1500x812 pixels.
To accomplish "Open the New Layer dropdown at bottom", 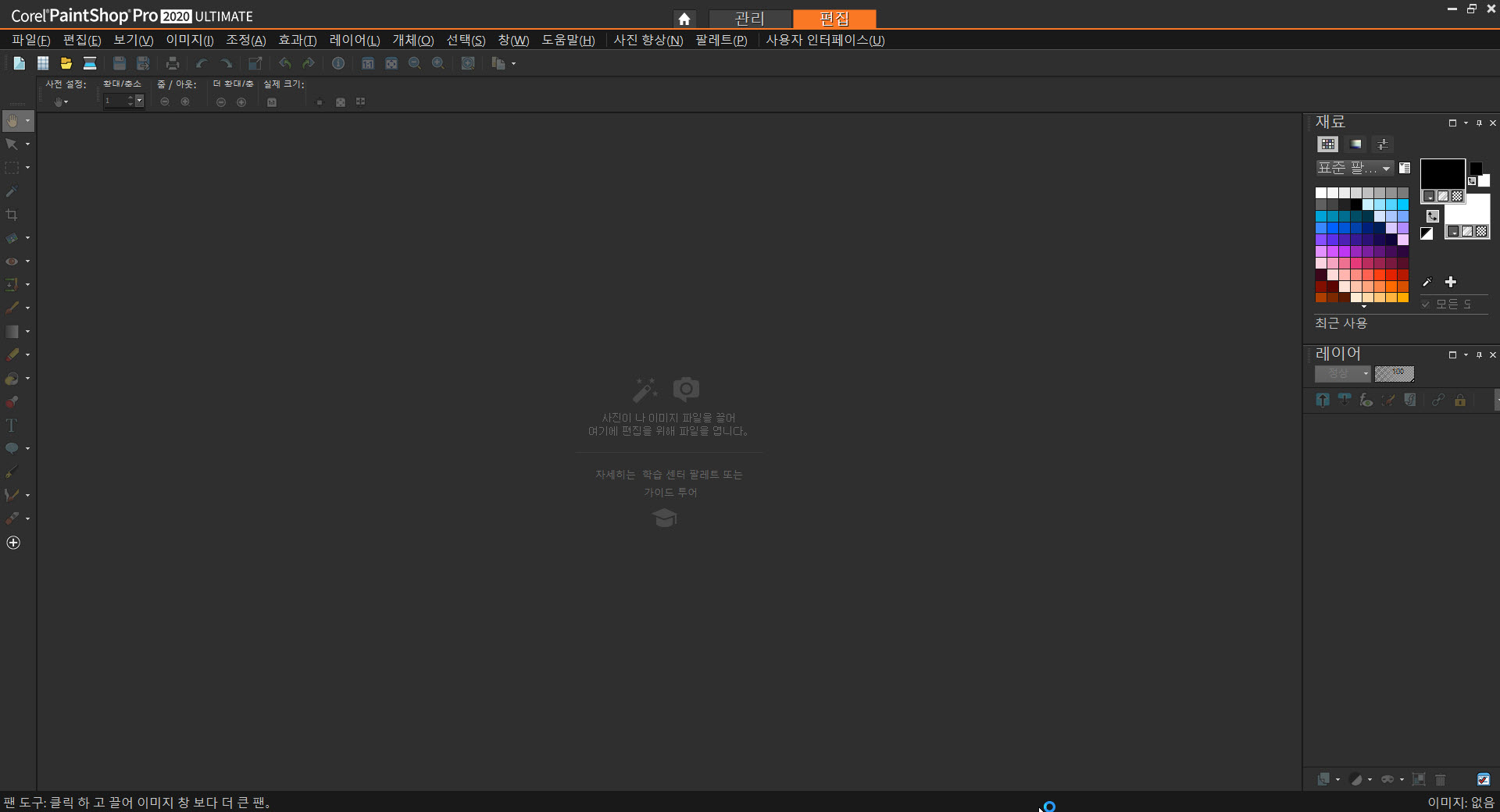I will (x=1338, y=779).
